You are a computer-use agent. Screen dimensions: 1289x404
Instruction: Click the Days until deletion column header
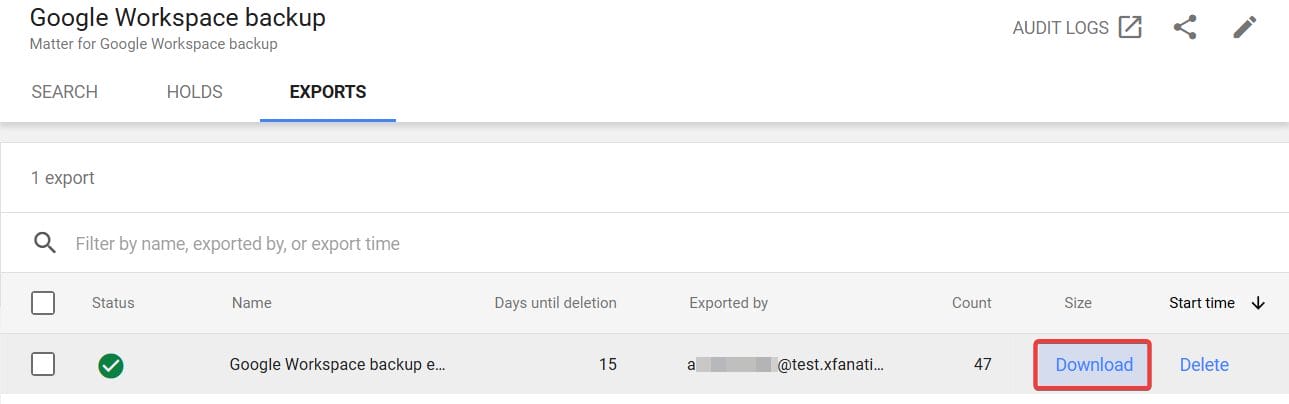[555, 303]
